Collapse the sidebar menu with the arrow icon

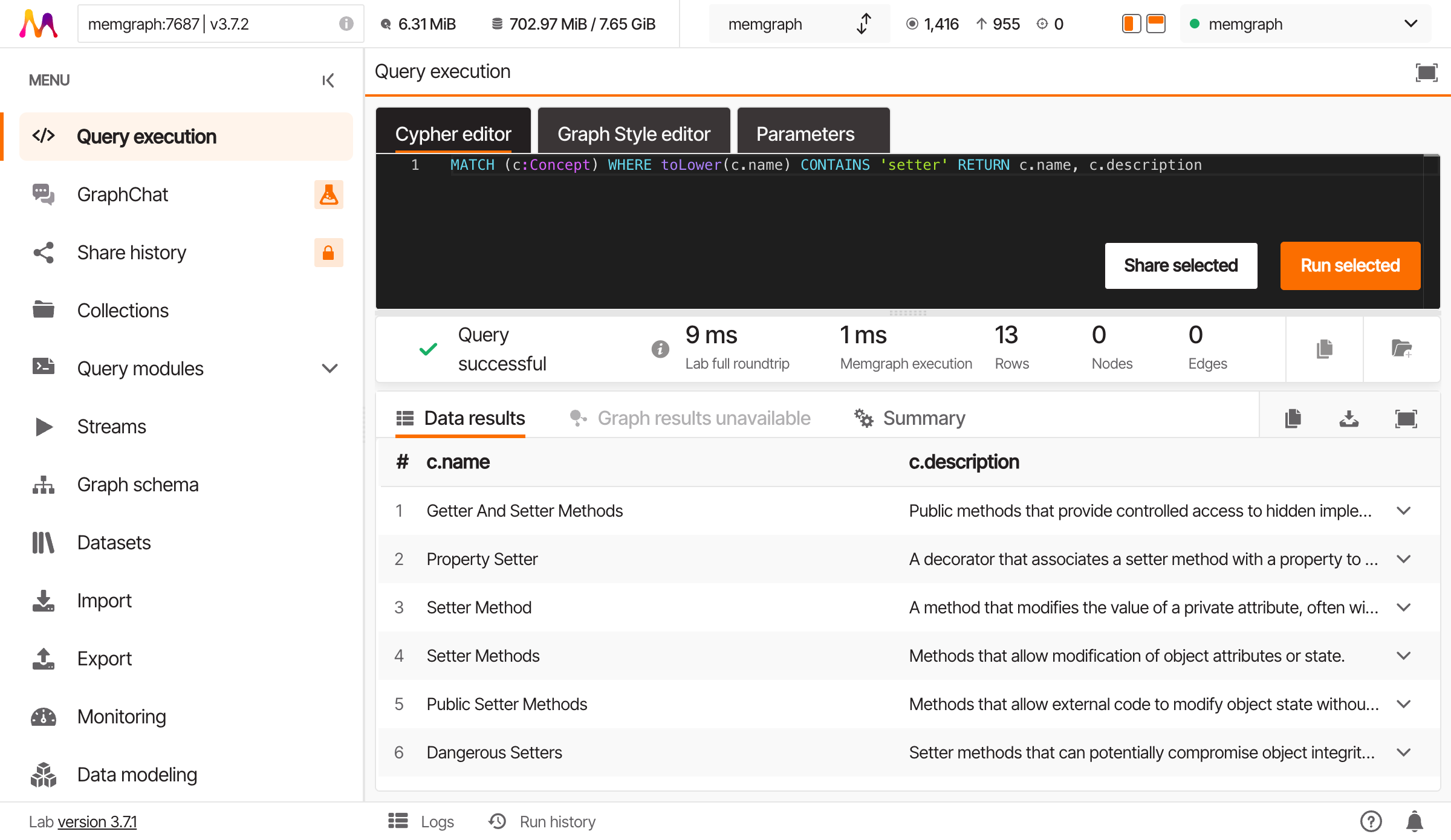pos(328,80)
